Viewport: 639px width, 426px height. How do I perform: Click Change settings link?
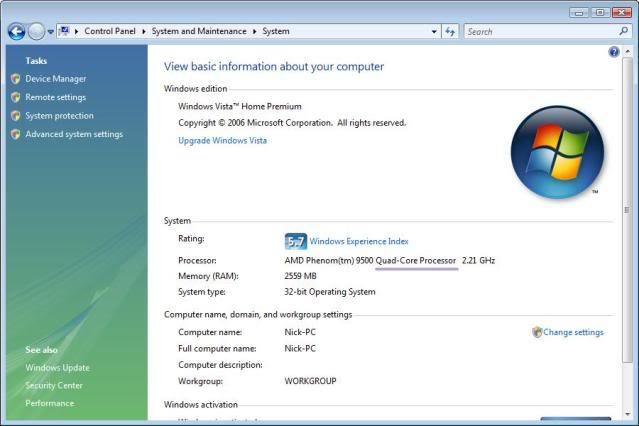coord(573,332)
